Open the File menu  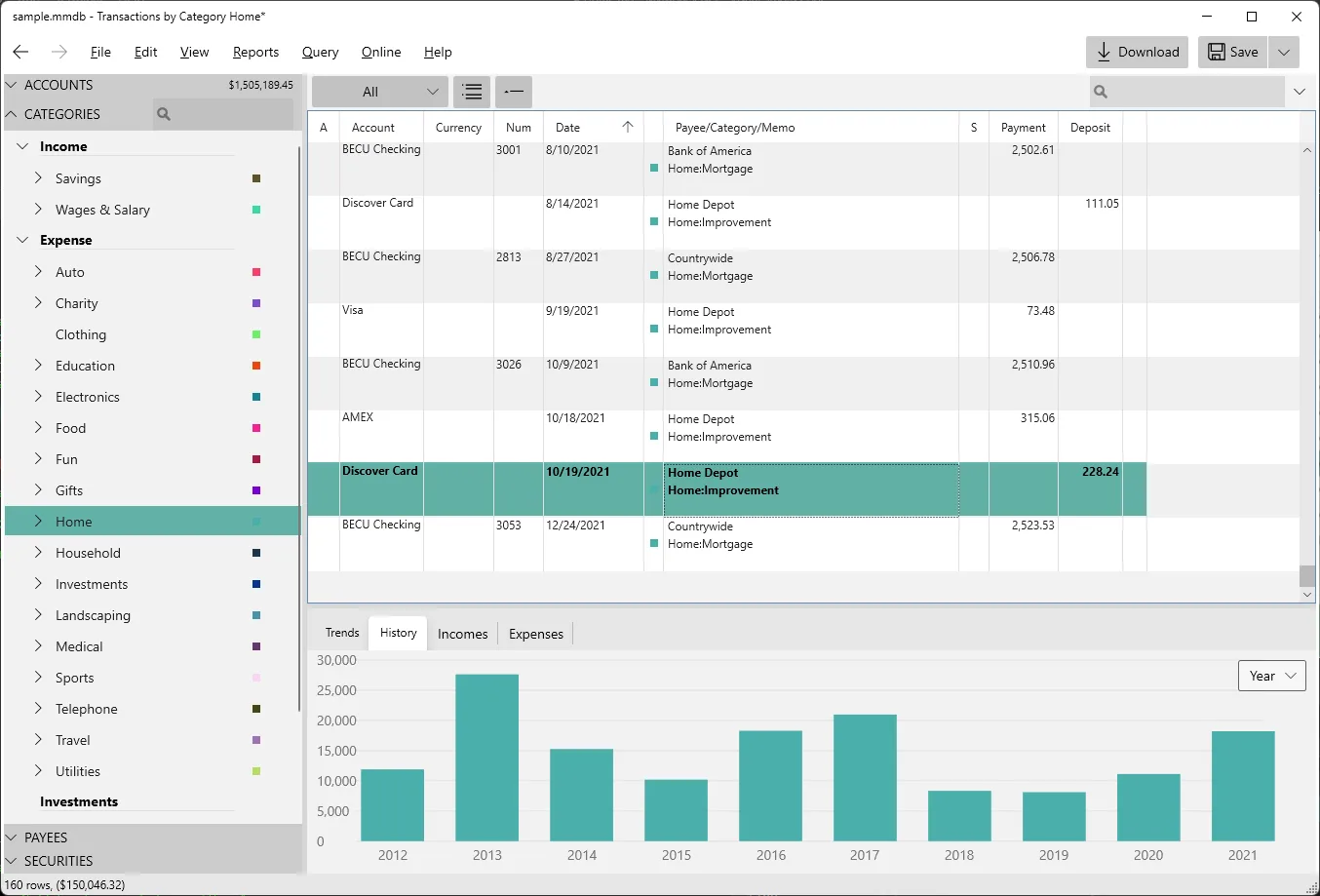[x=100, y=52]
